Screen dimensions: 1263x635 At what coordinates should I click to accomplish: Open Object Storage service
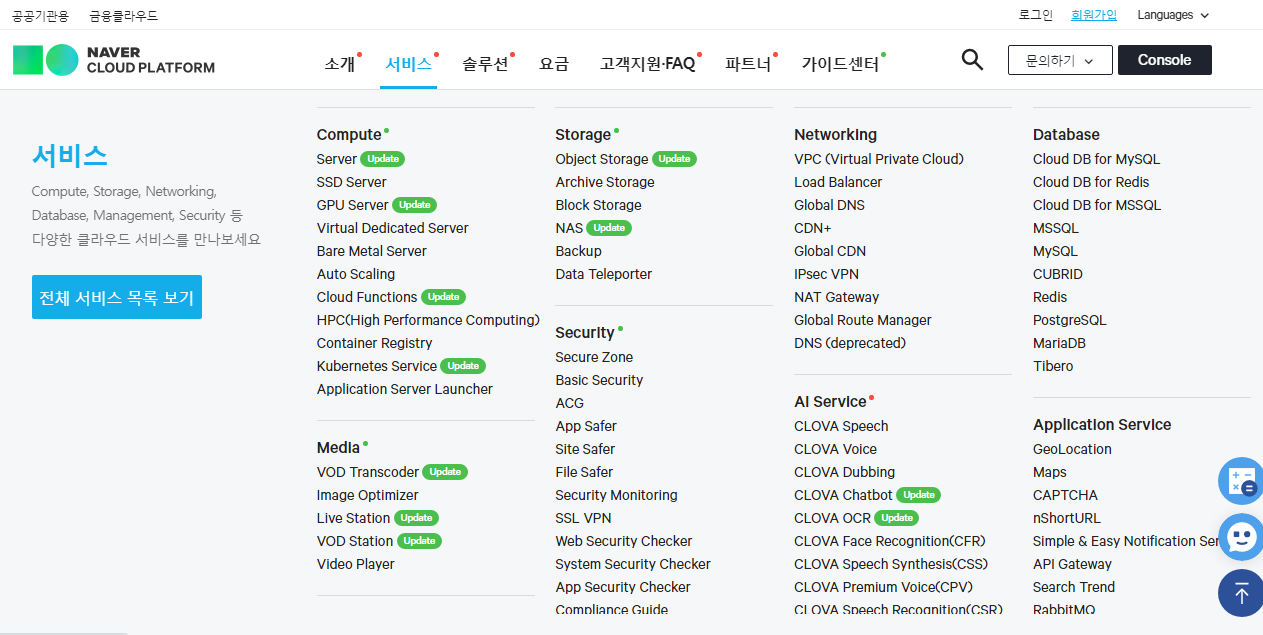coord(602,159)
